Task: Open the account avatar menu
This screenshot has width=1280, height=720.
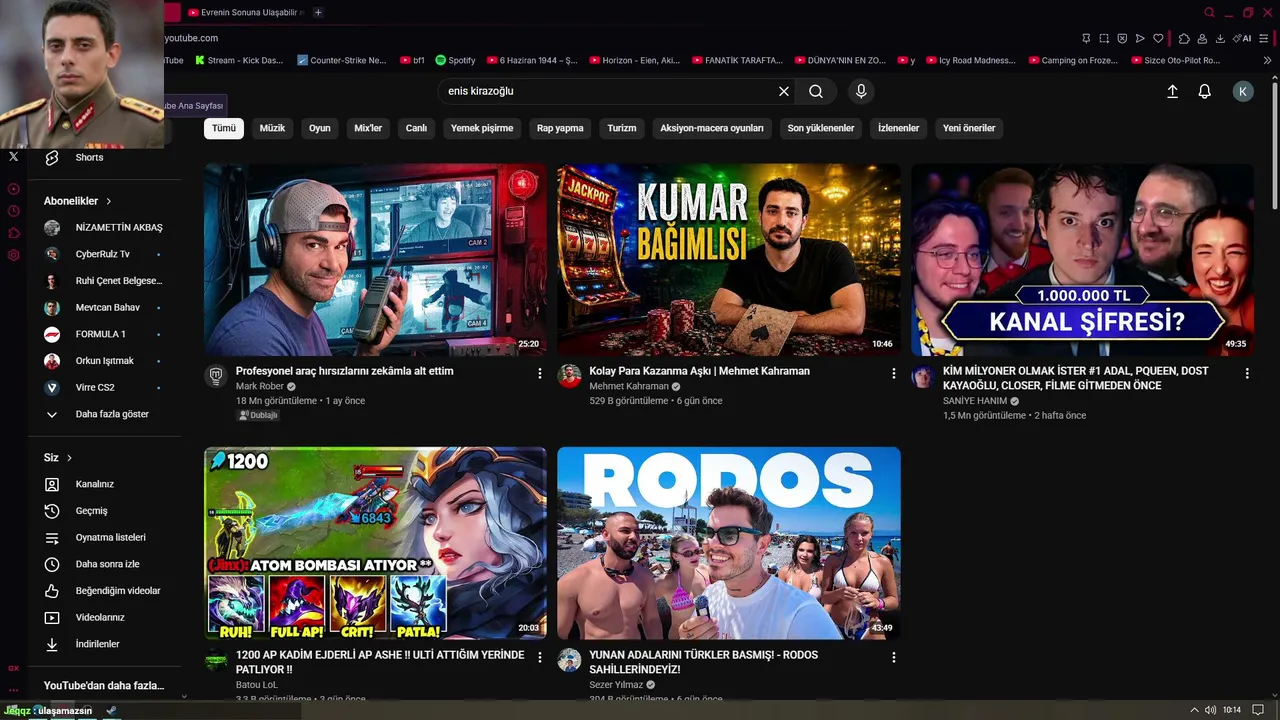Action: tap(1243, 91)
